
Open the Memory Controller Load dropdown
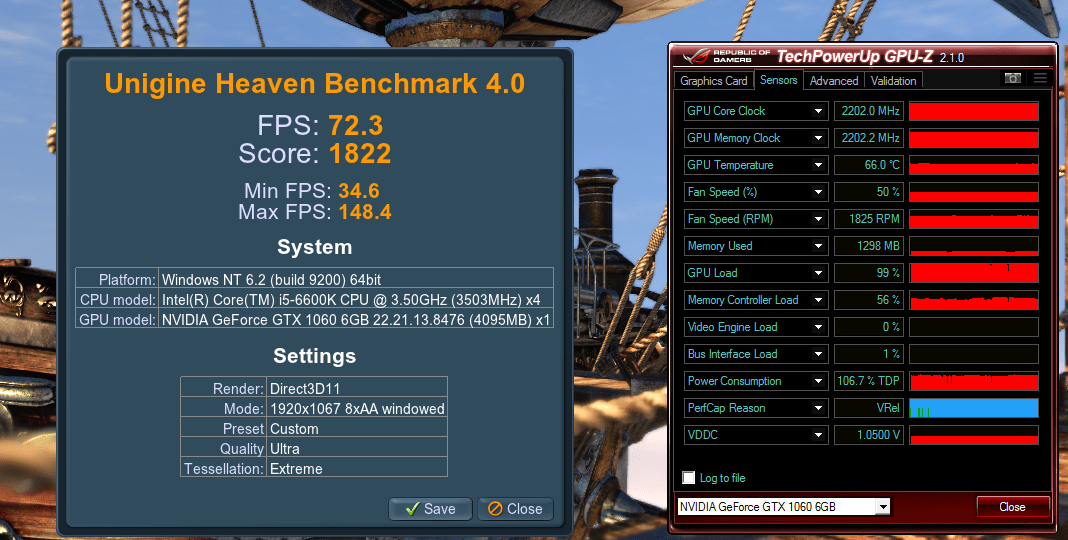click(819, 300)
